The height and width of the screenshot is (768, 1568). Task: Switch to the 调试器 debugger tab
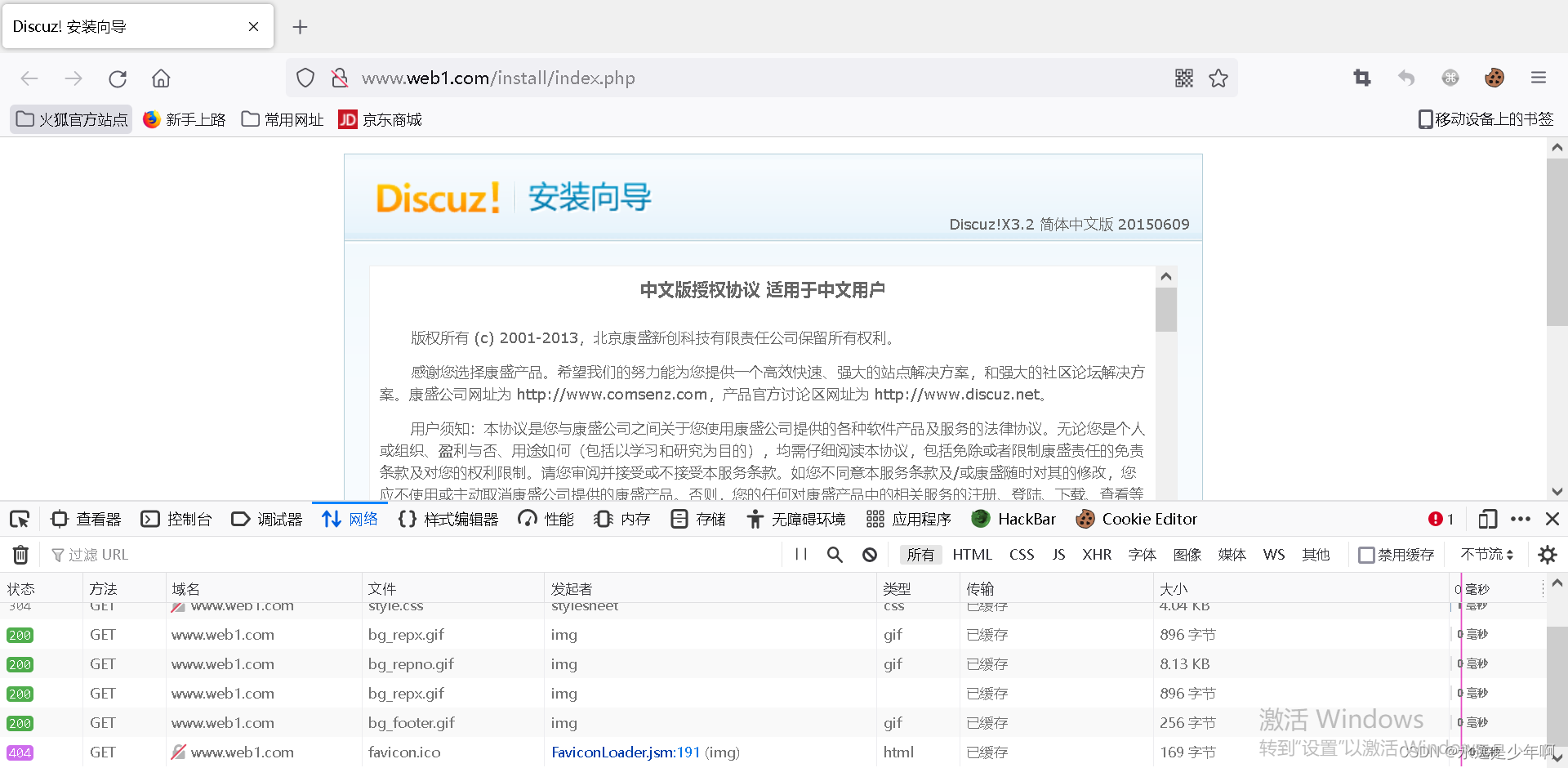coord(267,519)
